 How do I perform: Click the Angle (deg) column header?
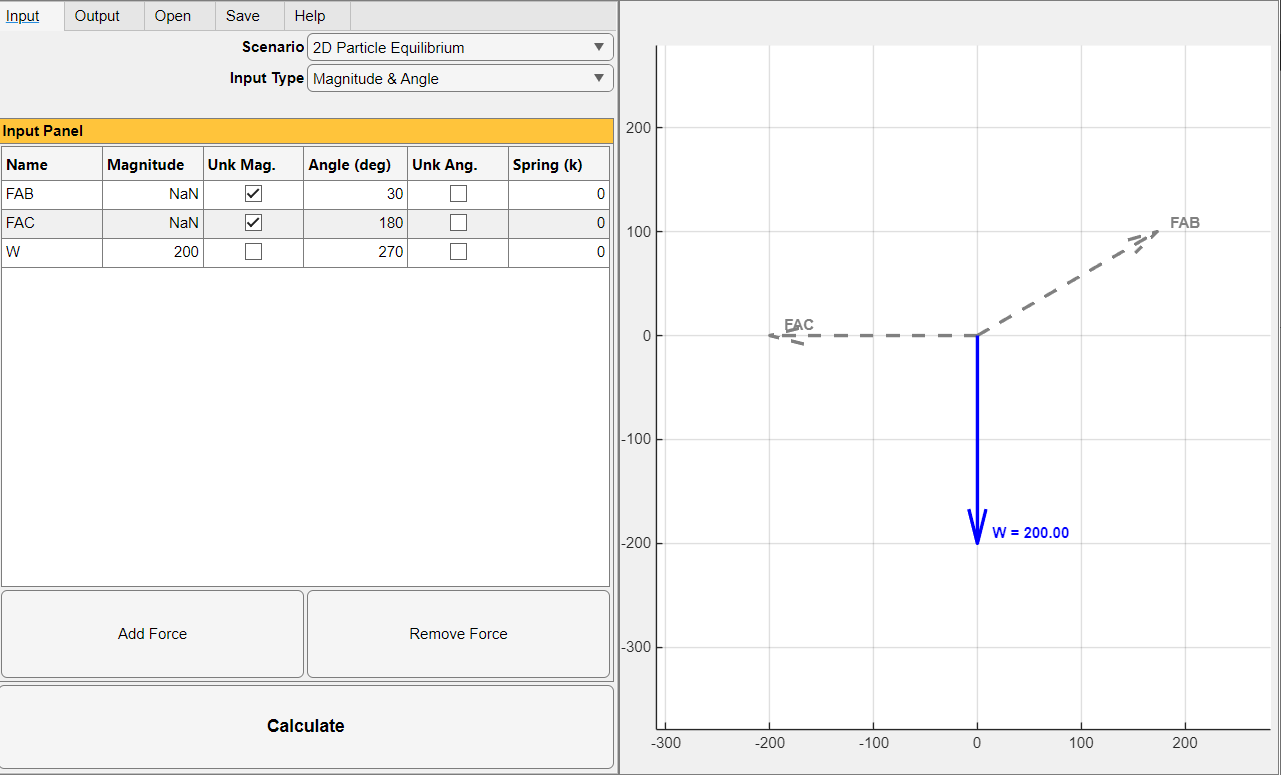(x=356, y=164)
